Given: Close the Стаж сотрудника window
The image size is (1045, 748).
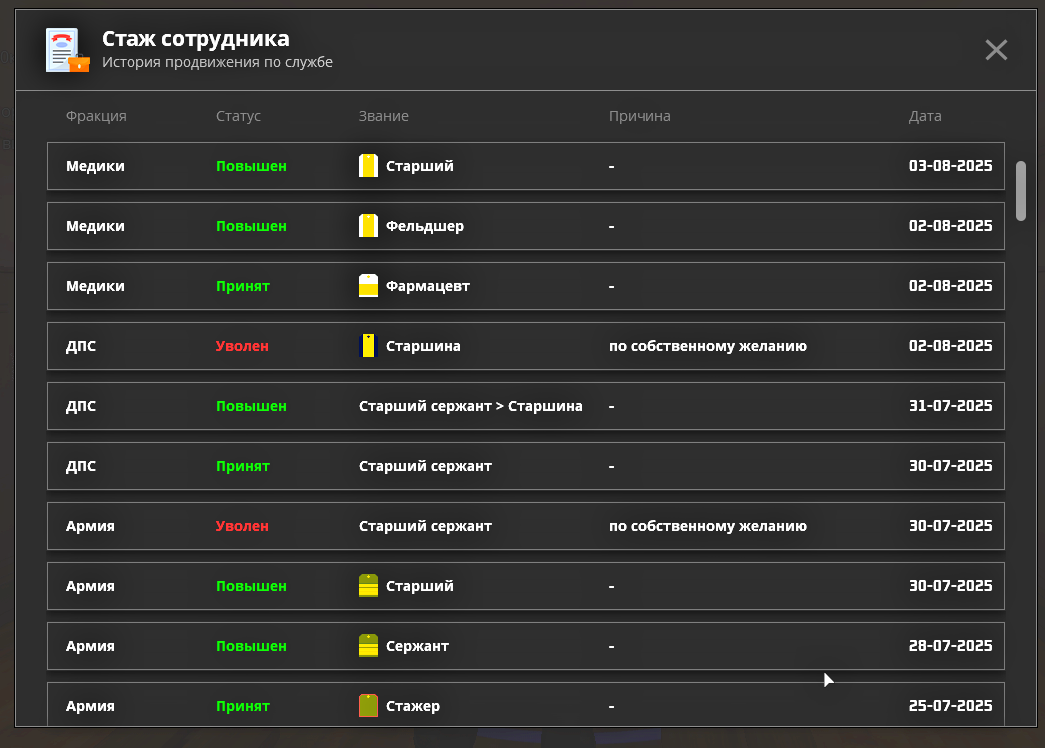Looking at the screenshot, I should (x=996, y=49).
